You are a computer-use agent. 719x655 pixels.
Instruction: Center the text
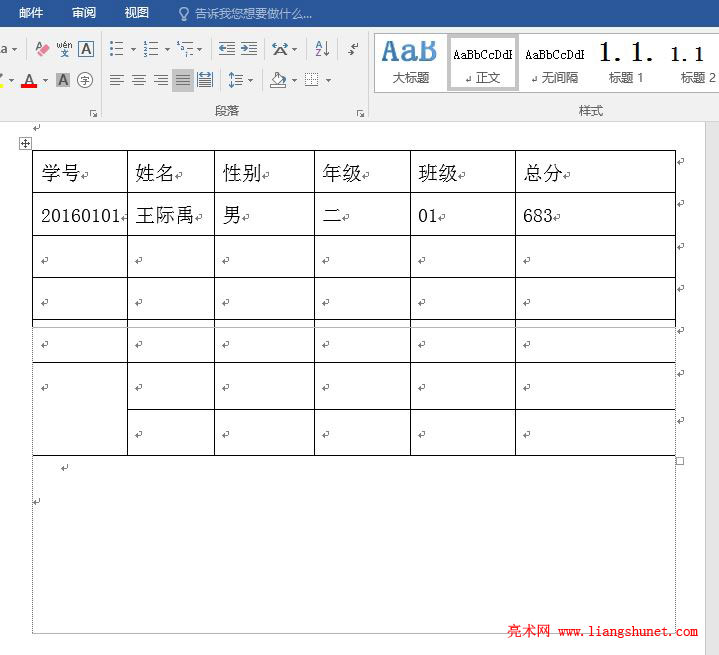click(x=139, y=80)
